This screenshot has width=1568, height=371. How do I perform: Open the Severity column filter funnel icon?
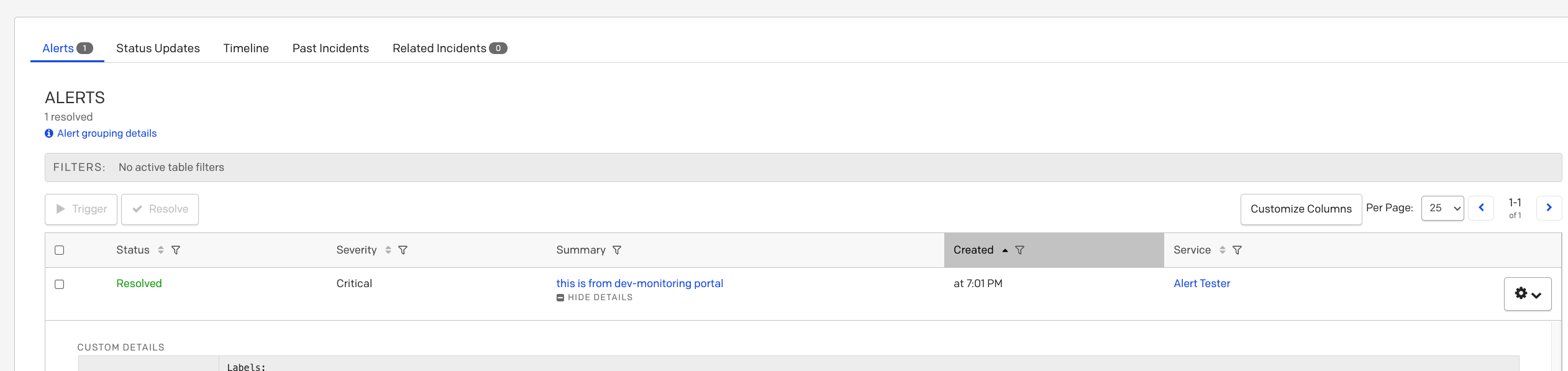point(403,250)
